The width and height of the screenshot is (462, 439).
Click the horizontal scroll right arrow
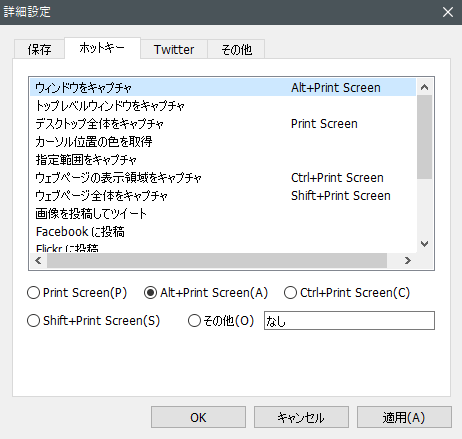408,260
